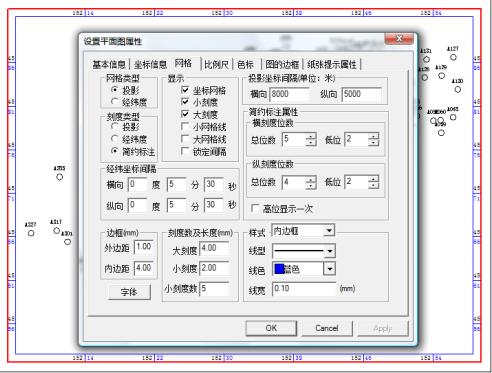Click the 线宽 input field
Screen dimensions: 492x373
pos(304,289)
